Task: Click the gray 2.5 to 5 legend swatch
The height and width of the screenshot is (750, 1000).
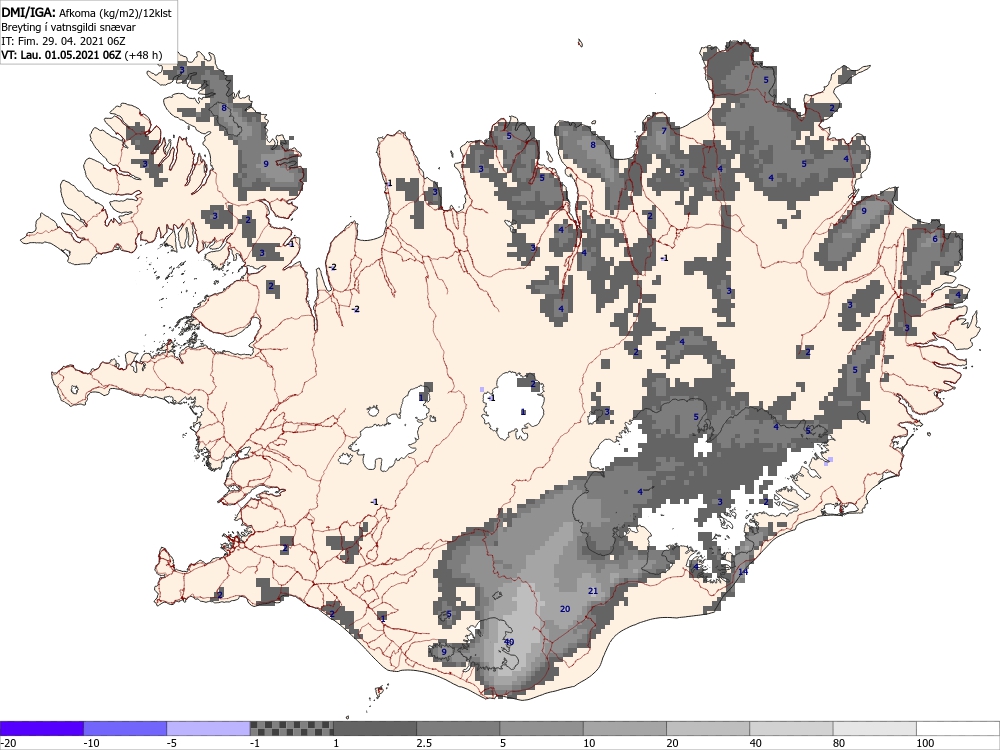Action: pyautogui.click(x=458, y=728)
